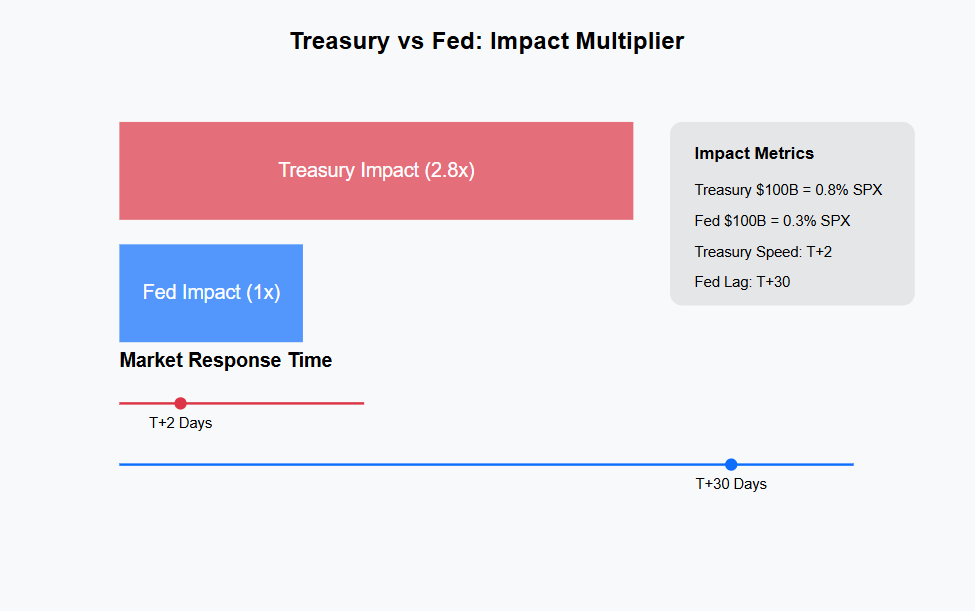Click the right end of the blue timeline
Viewport: 975px width, 611px height.
coord(850,464)
